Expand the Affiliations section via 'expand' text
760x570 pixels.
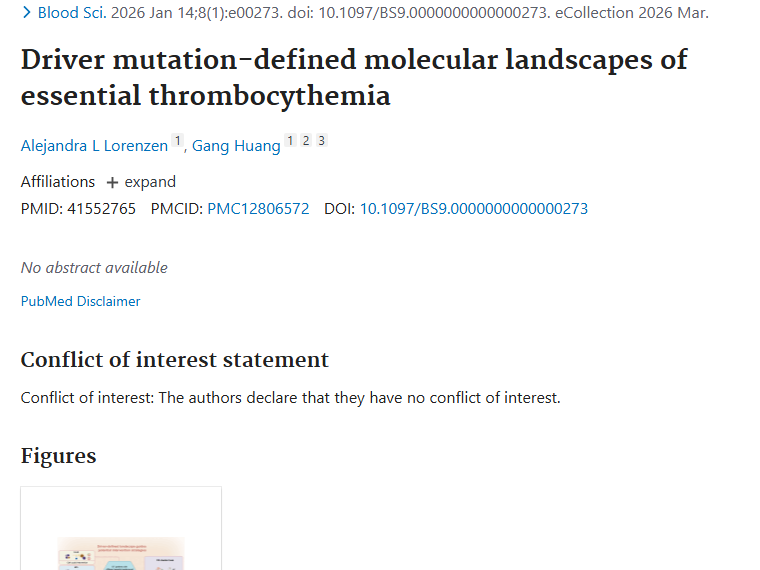coord(150,182)
